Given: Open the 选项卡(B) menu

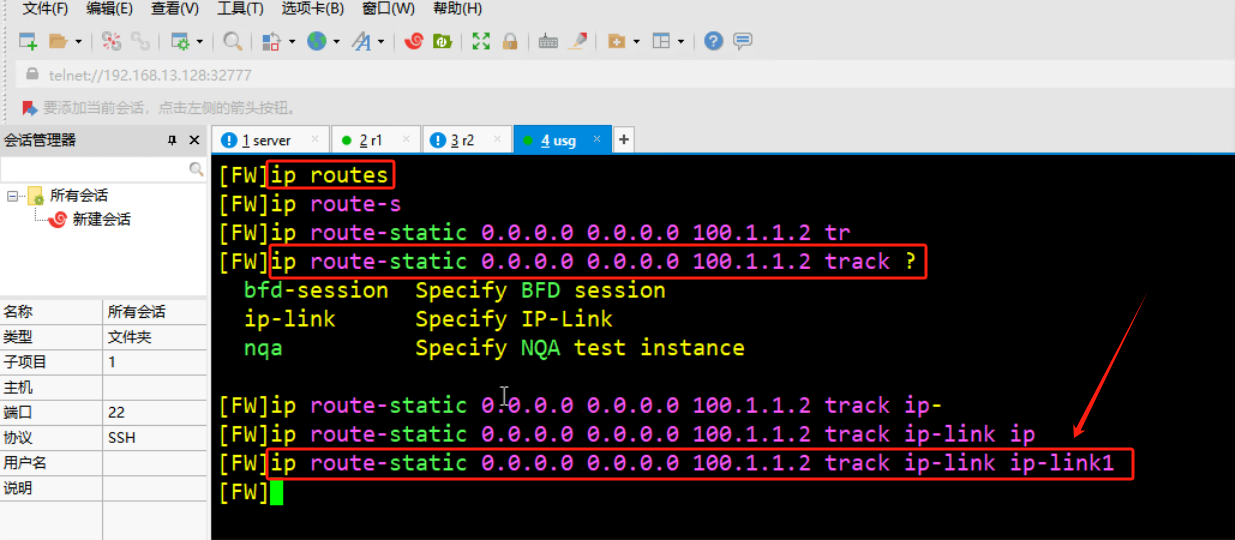Looking at the screenshot, I should click(x=312, y=9).
